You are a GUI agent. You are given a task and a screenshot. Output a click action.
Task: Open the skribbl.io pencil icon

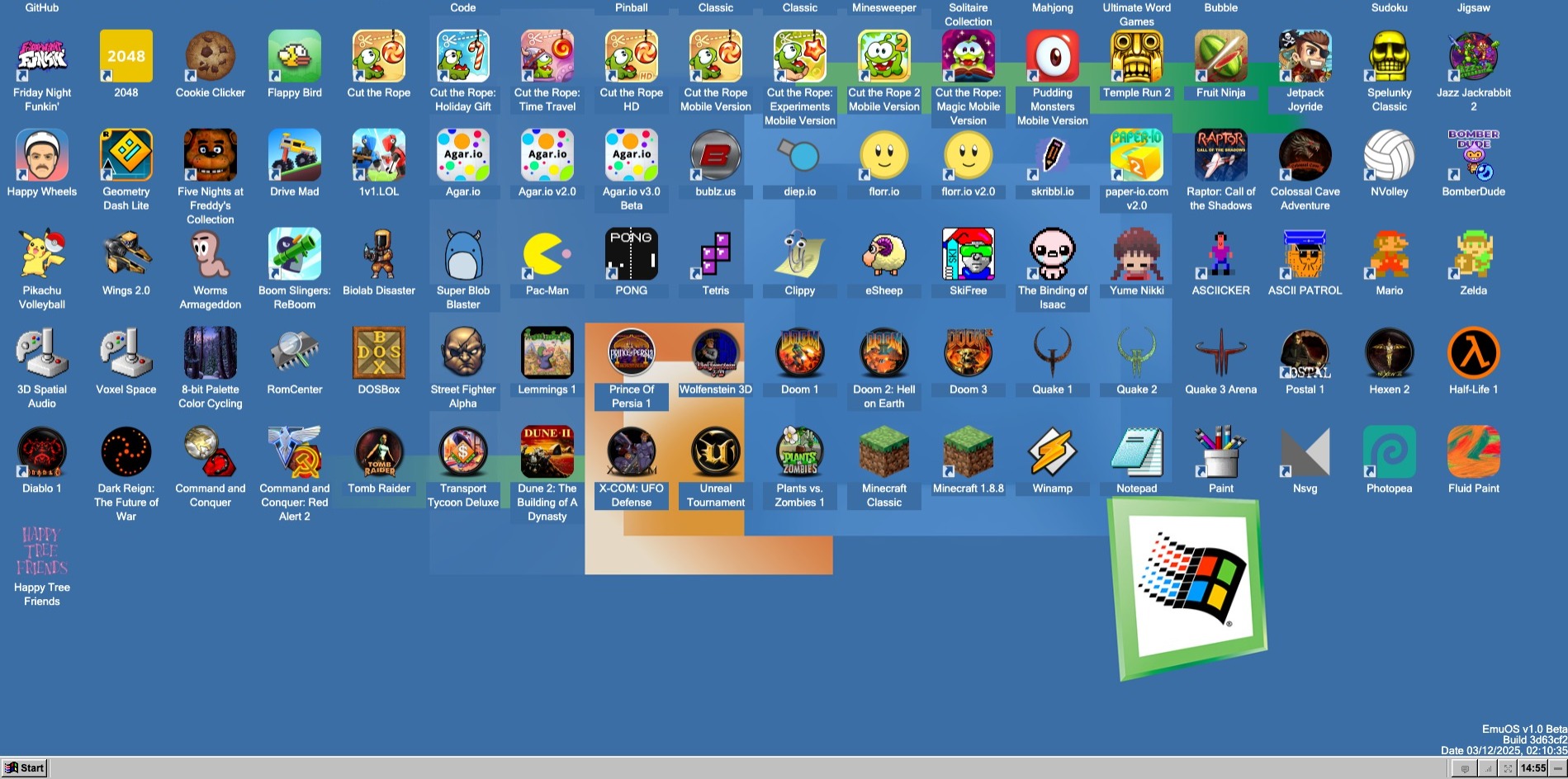click(1053, 155)
